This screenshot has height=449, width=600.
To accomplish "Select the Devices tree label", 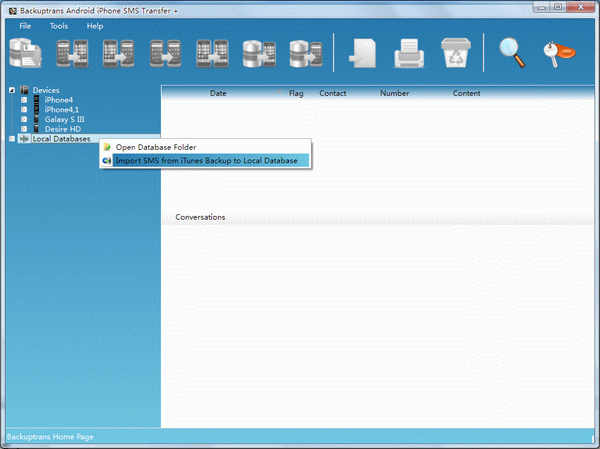I will (46, 90).
